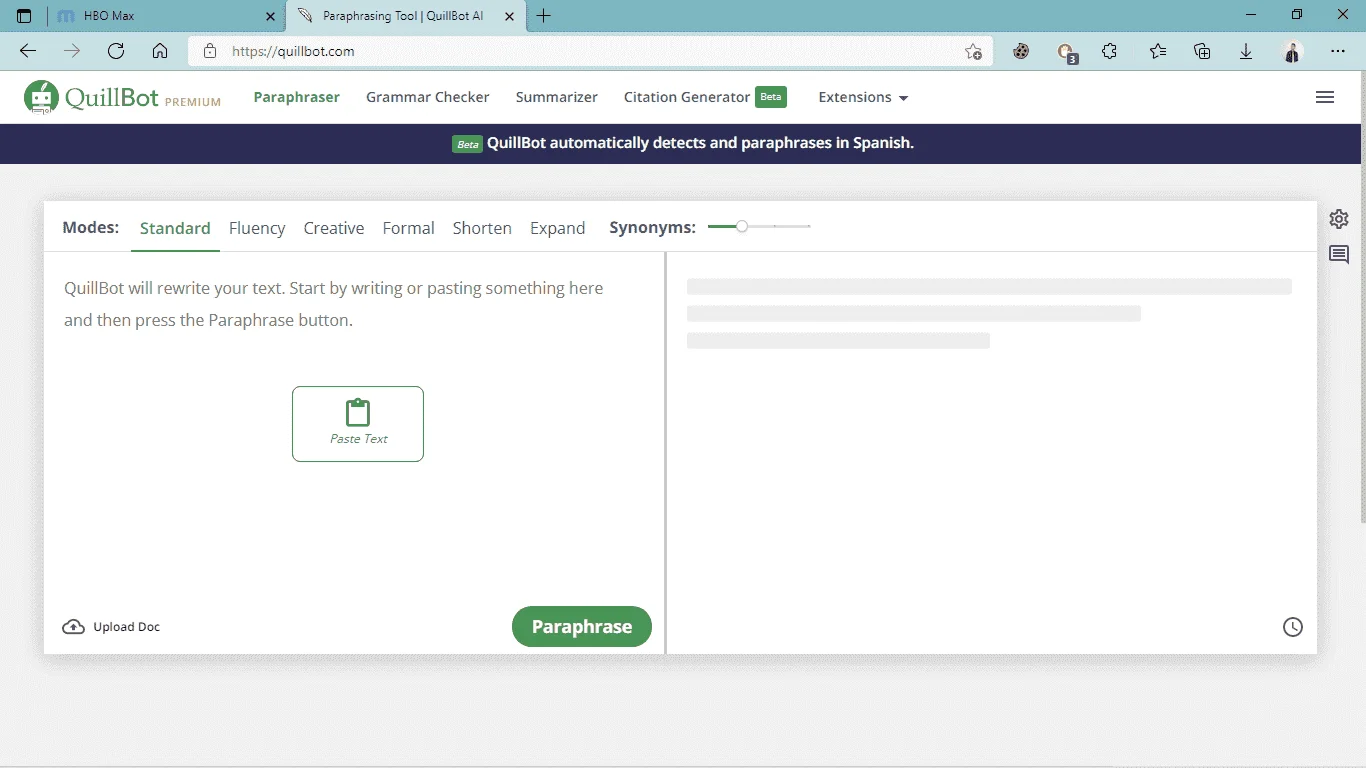Open the tab actions menu icon
Screen dimensions: 1366x768
[x=24, y=16]
